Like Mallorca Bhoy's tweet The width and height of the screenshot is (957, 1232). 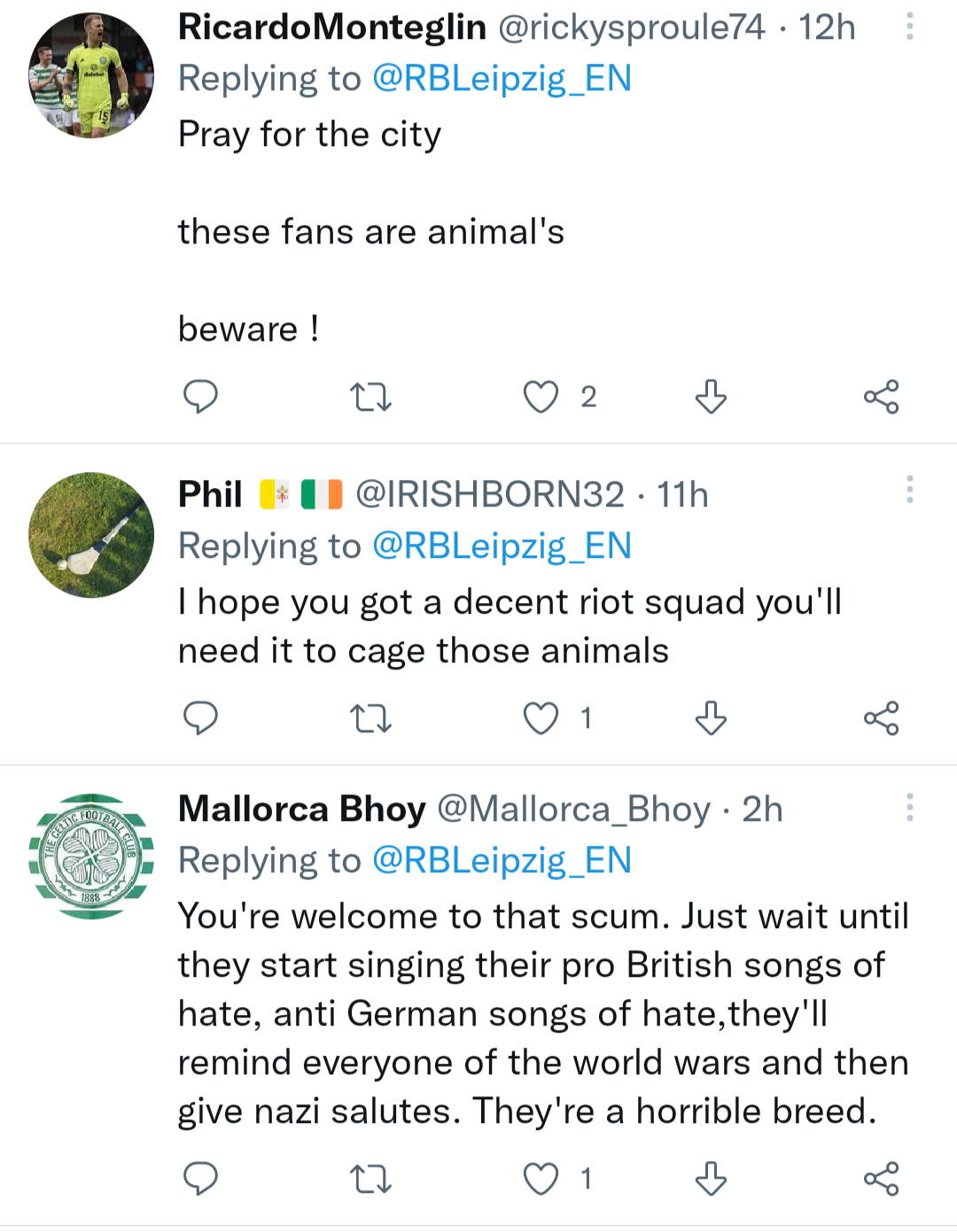[541, 1179]
